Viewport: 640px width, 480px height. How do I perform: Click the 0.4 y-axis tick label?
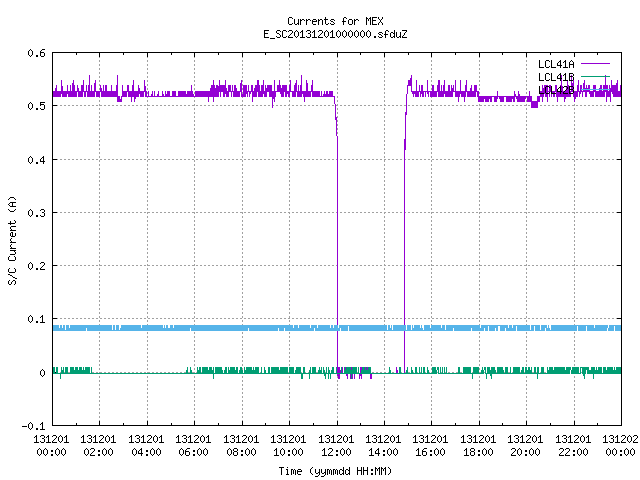tap(36, 160)
